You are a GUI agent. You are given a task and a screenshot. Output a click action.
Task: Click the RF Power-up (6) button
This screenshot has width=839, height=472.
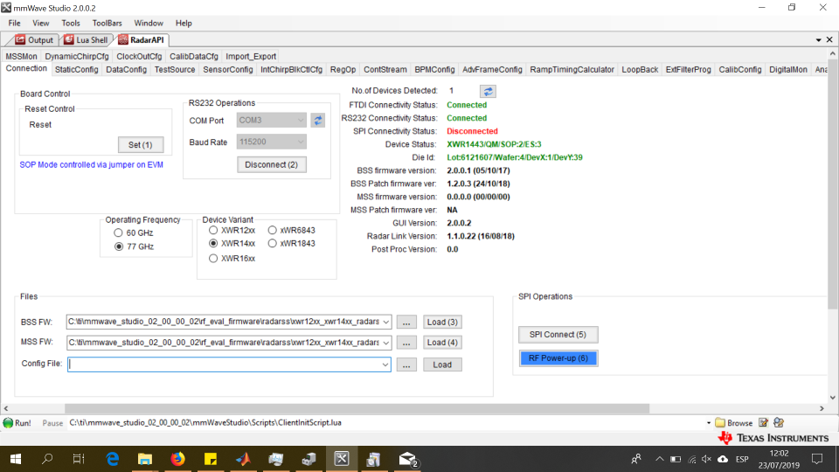(558, 359)
